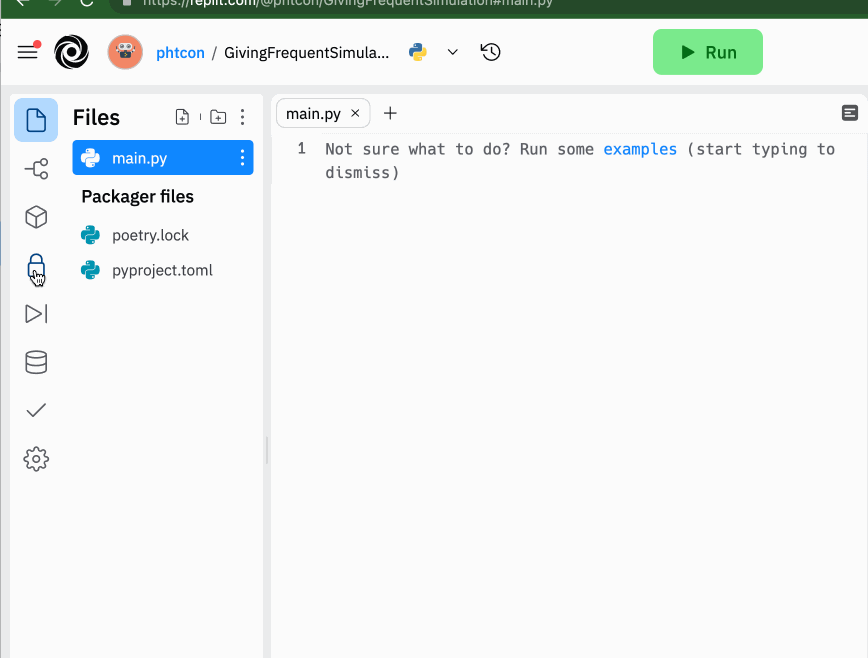Open the phtcon profile link

[x=180, y=52]
